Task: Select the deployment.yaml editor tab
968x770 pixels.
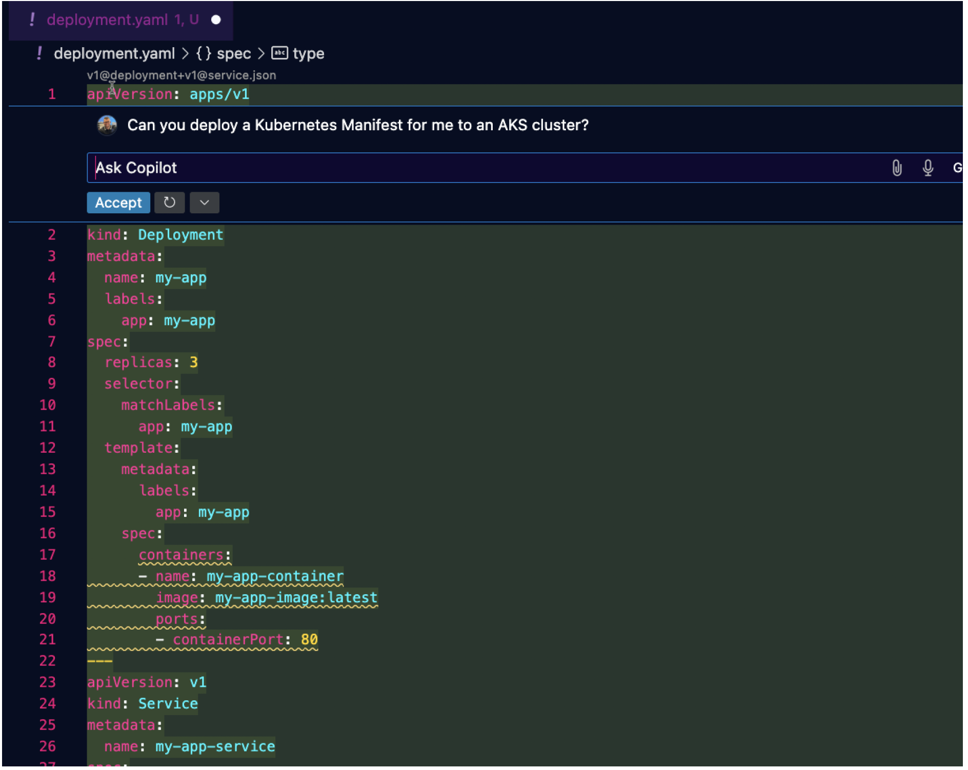Action: 122,20
